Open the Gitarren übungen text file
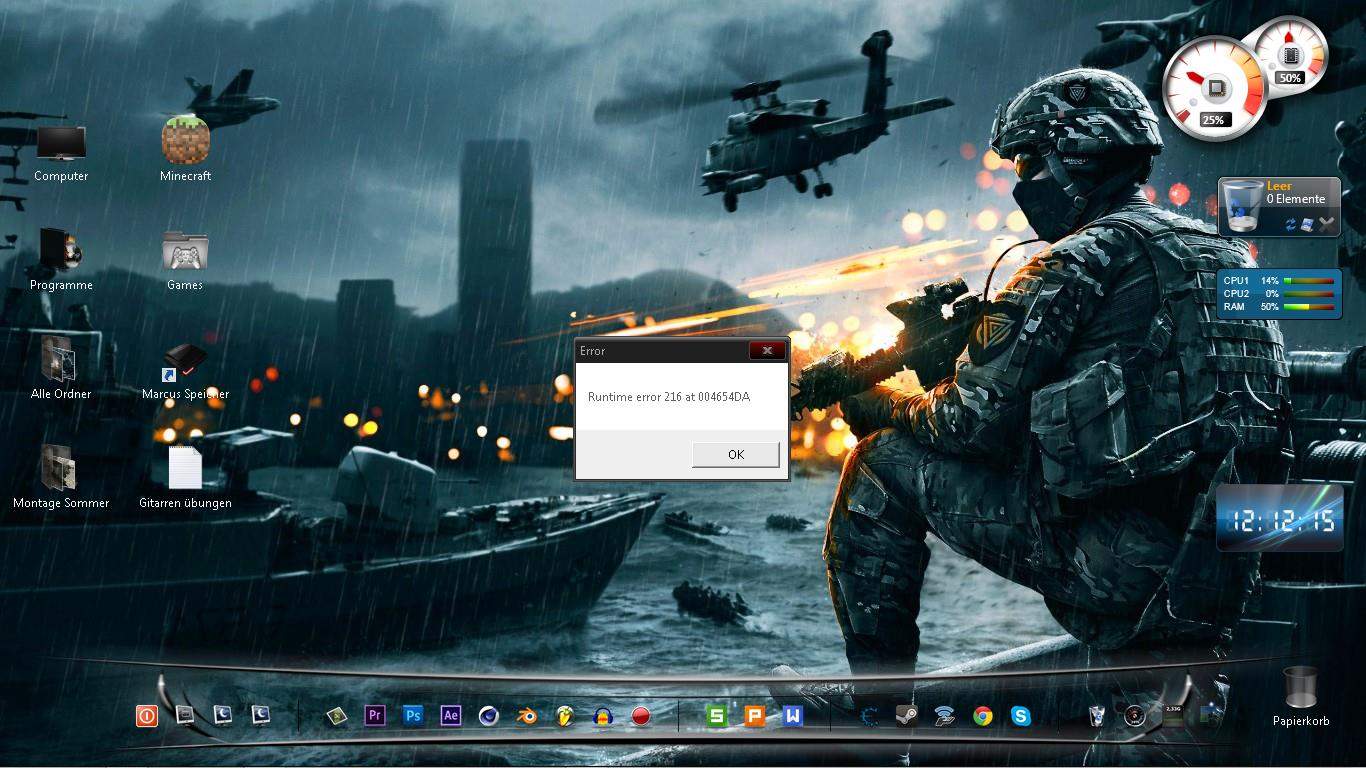Image resolution: width=1366 pixels, height=768 pixels. point(186,479)
